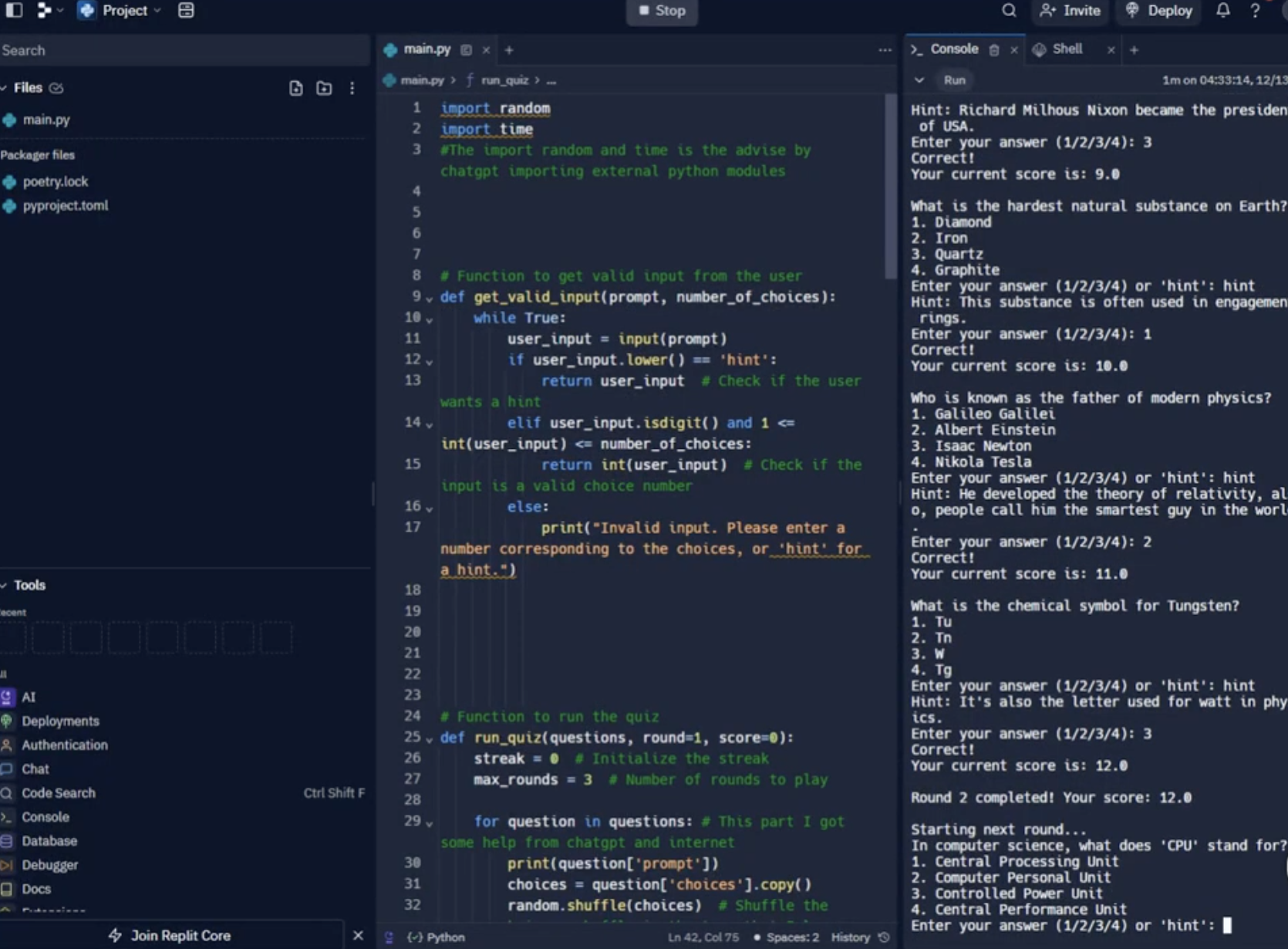Screen dimensions: 1288x949
Task: Clear console trash icon
Action: coord(994,50)
